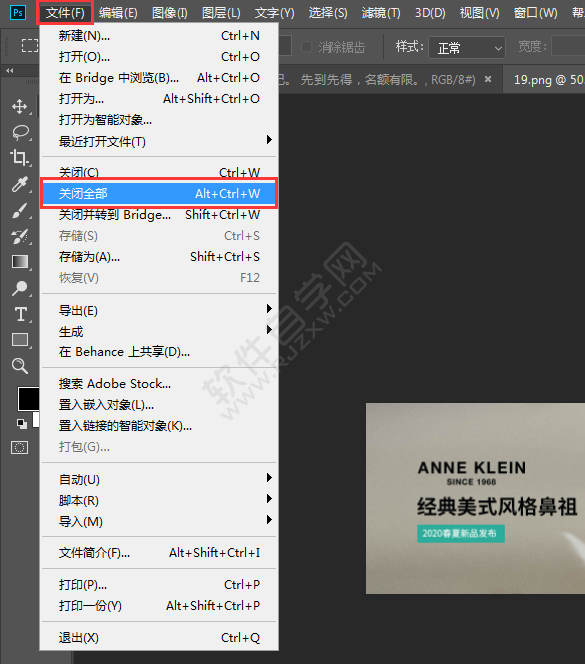This screenshot has width=585, height=664.
Task: Select the Zoom tool
Action: click(x=20, y=366)
